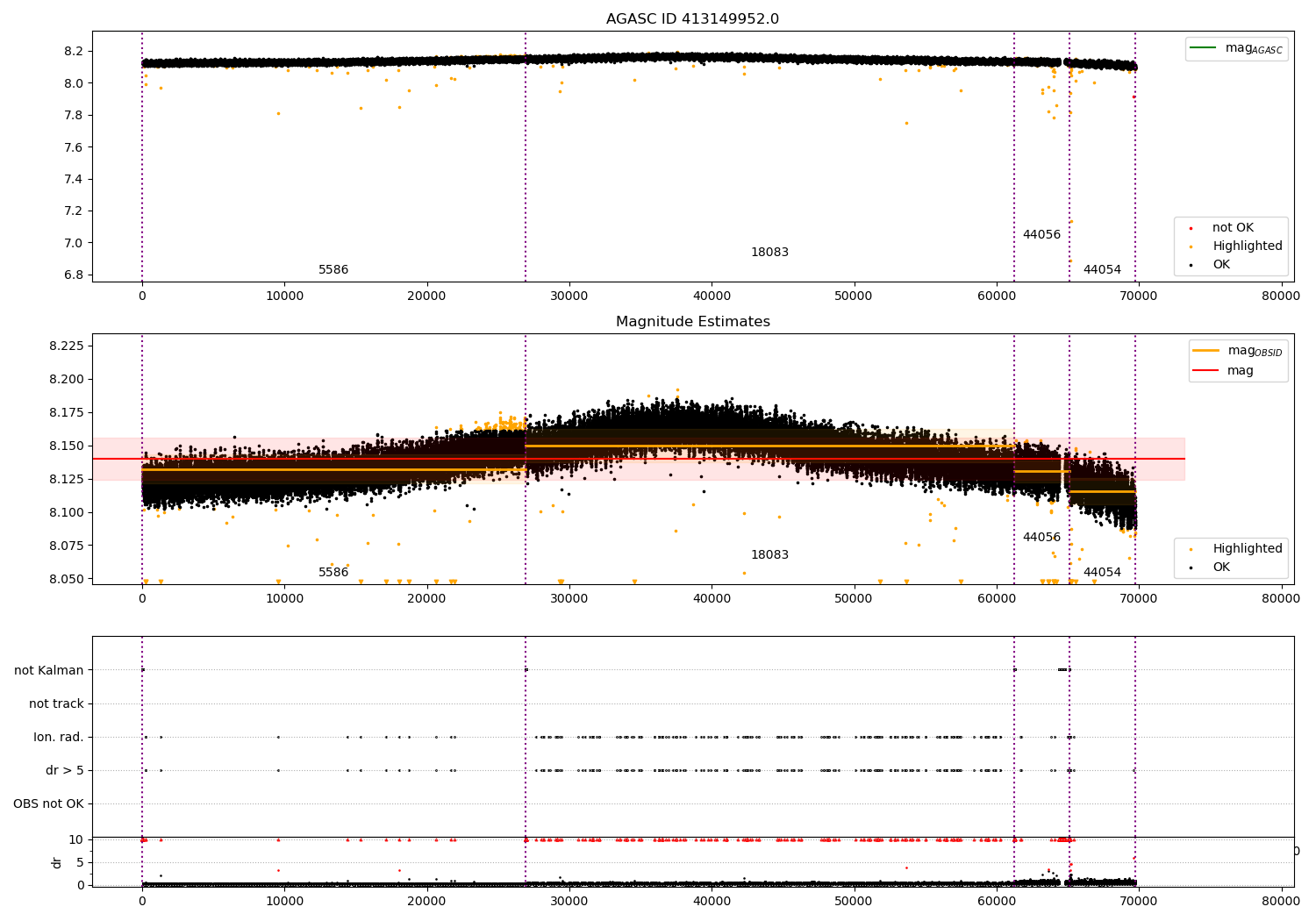Click y-axis tick "7.0" in top panel

point(74,243)
